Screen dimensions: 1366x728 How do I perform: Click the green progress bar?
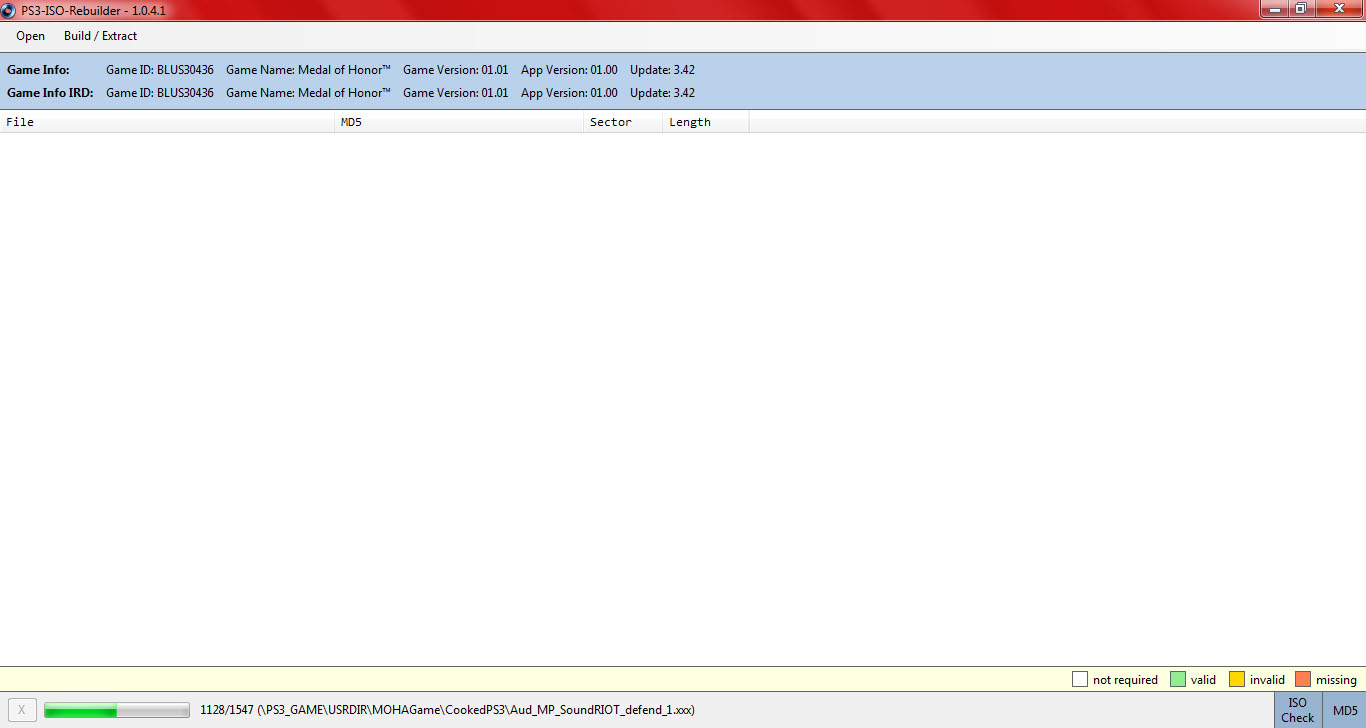[116, 710]
